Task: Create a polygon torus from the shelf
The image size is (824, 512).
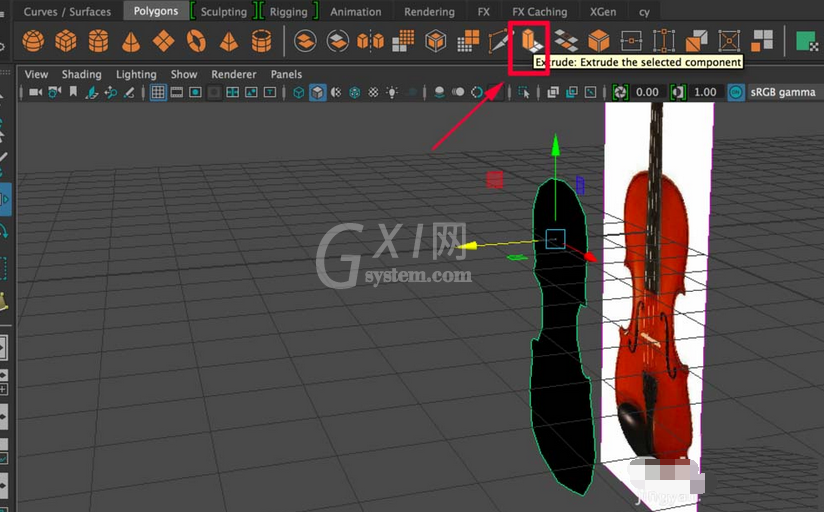Action: tap(196, 40)
